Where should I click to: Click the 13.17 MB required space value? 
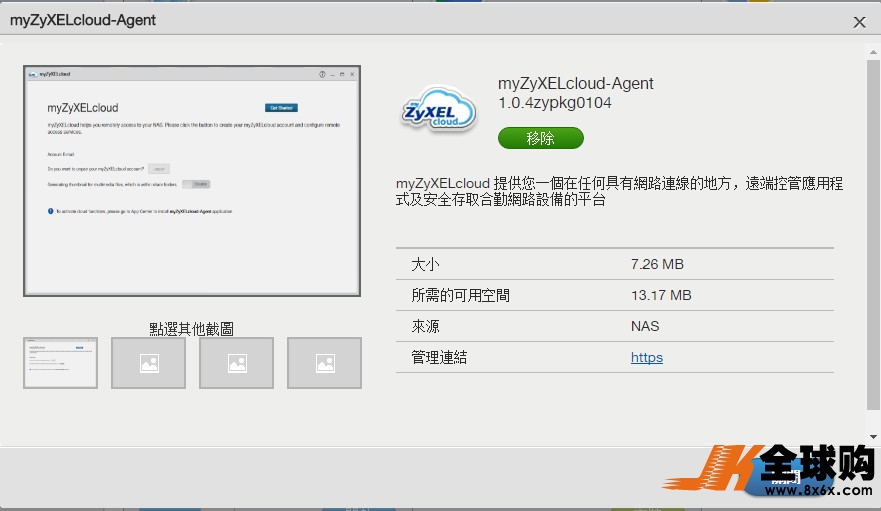tap(661, 295)
